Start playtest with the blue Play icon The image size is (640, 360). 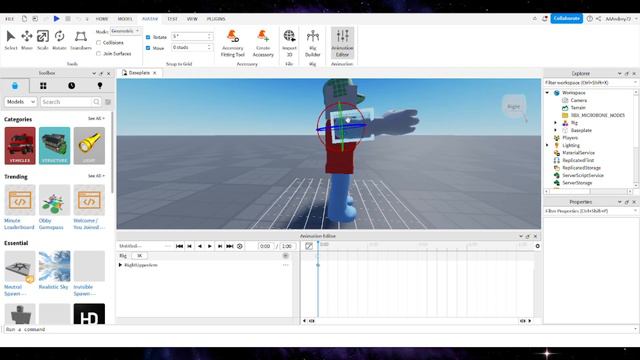coord(57,19)
